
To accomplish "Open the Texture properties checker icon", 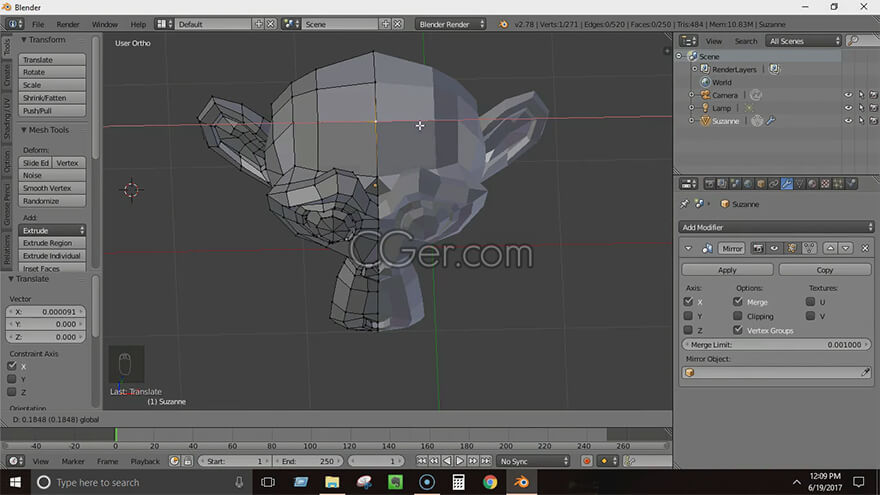I will (825, 184).
